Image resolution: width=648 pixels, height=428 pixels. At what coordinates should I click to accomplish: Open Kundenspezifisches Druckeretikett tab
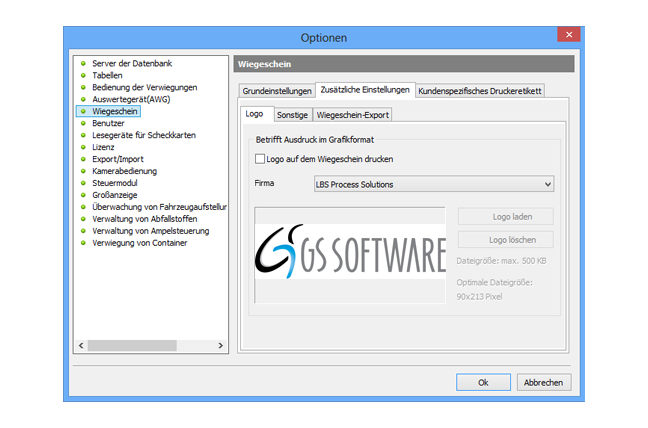coord(479,91)
